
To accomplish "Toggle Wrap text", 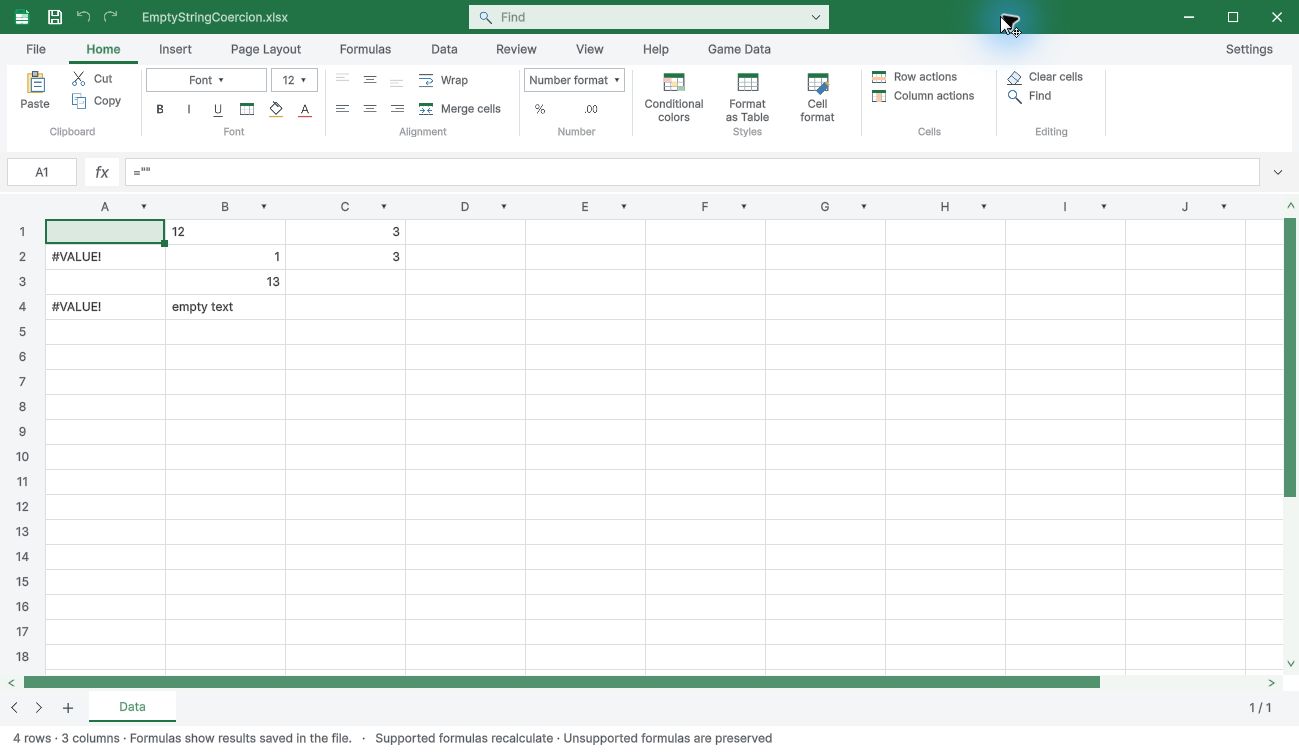I will [x=443, y=80].
